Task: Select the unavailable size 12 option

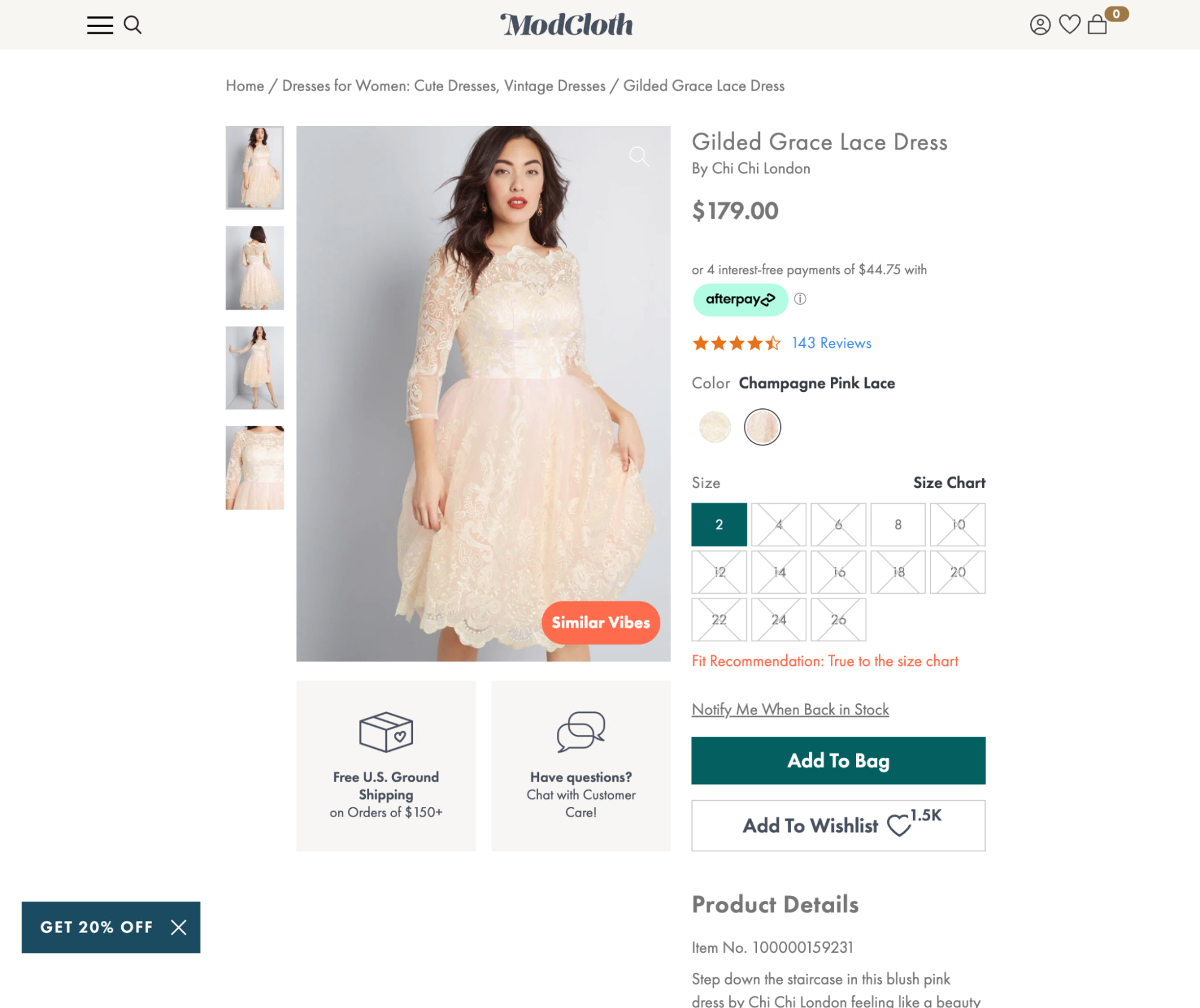Action: [719, 572]
